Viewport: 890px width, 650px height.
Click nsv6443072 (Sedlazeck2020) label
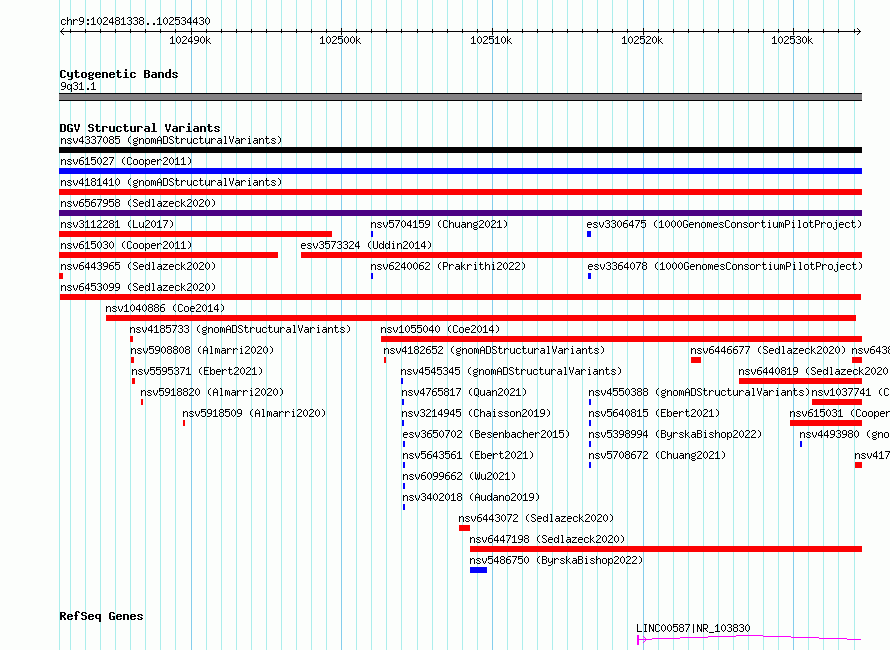(x=536, y=518)
